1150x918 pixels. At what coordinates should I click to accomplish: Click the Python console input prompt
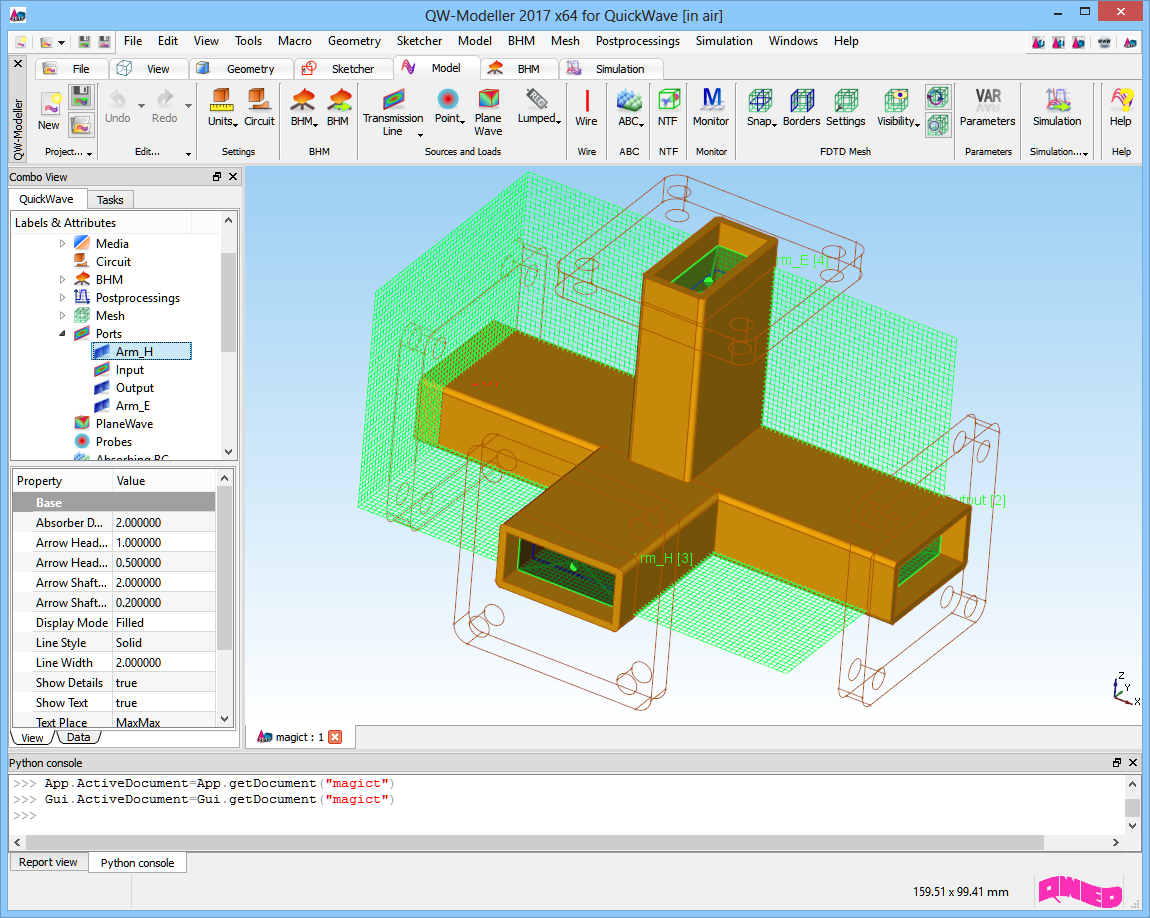click(25, 815)
